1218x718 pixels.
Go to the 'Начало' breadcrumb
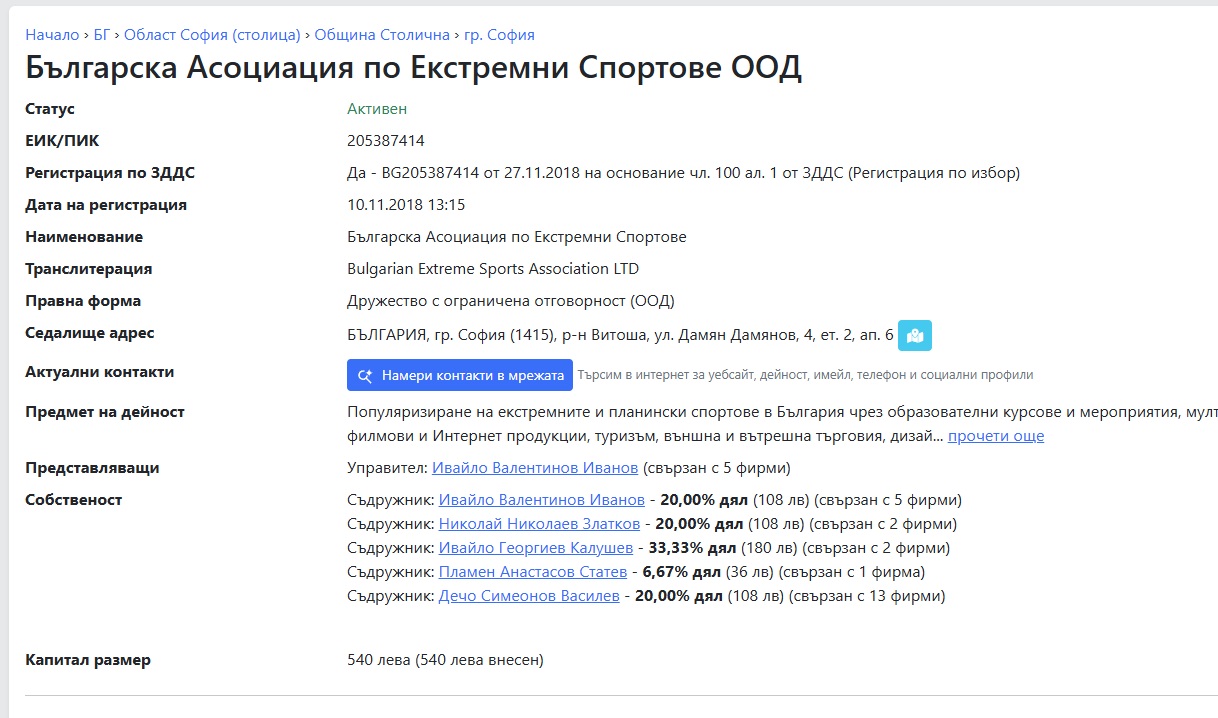coord(52,35)
